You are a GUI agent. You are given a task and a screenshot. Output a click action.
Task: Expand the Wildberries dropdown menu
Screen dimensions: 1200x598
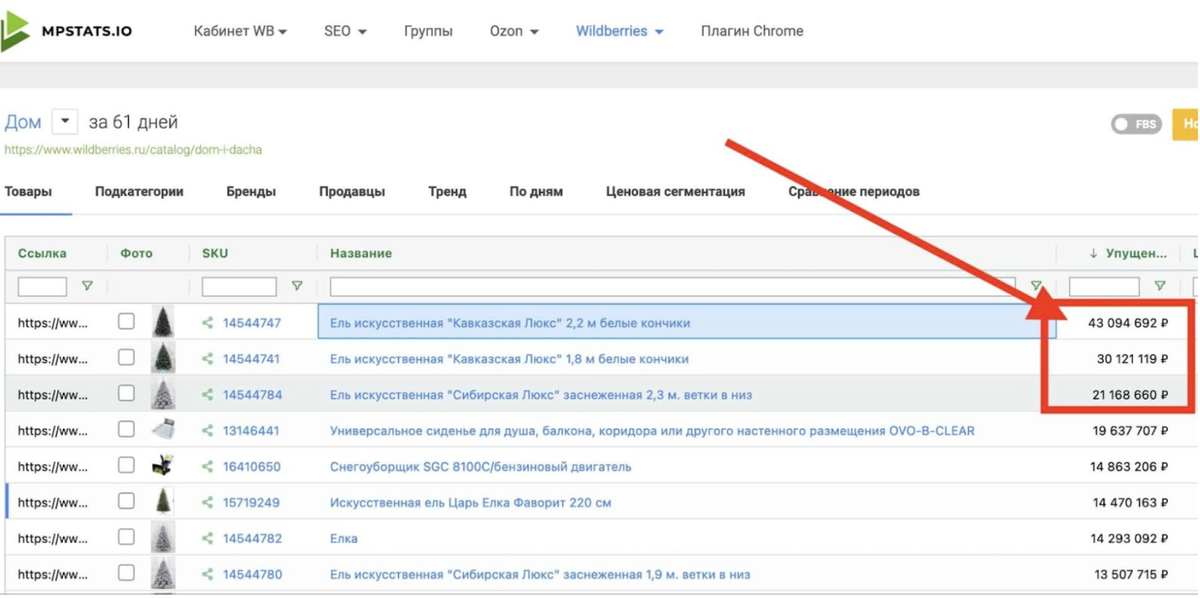620,31
